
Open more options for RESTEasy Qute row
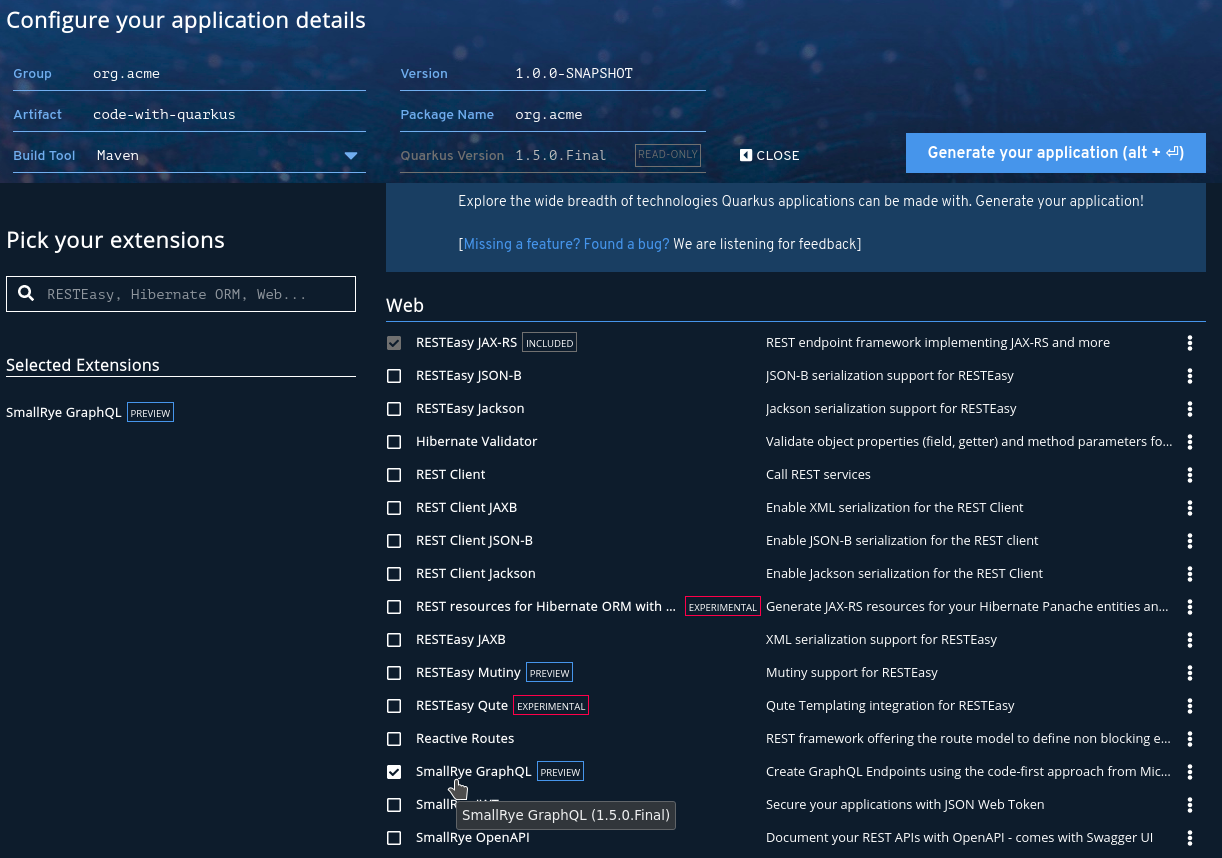click(1189, 706)
